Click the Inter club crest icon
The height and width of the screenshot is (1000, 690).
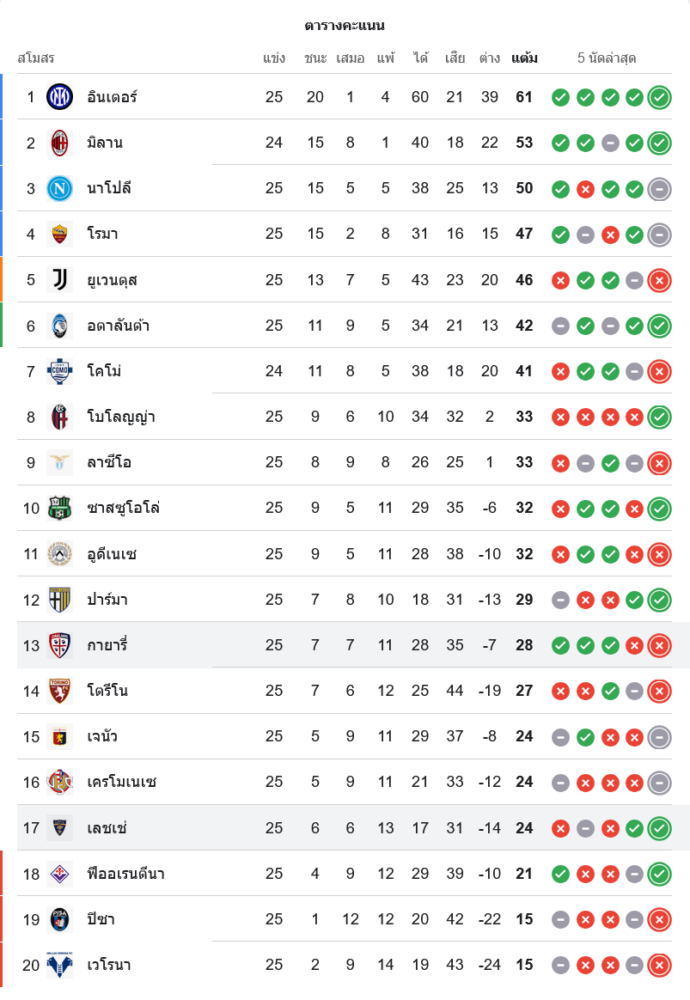[x=60, y=97]
